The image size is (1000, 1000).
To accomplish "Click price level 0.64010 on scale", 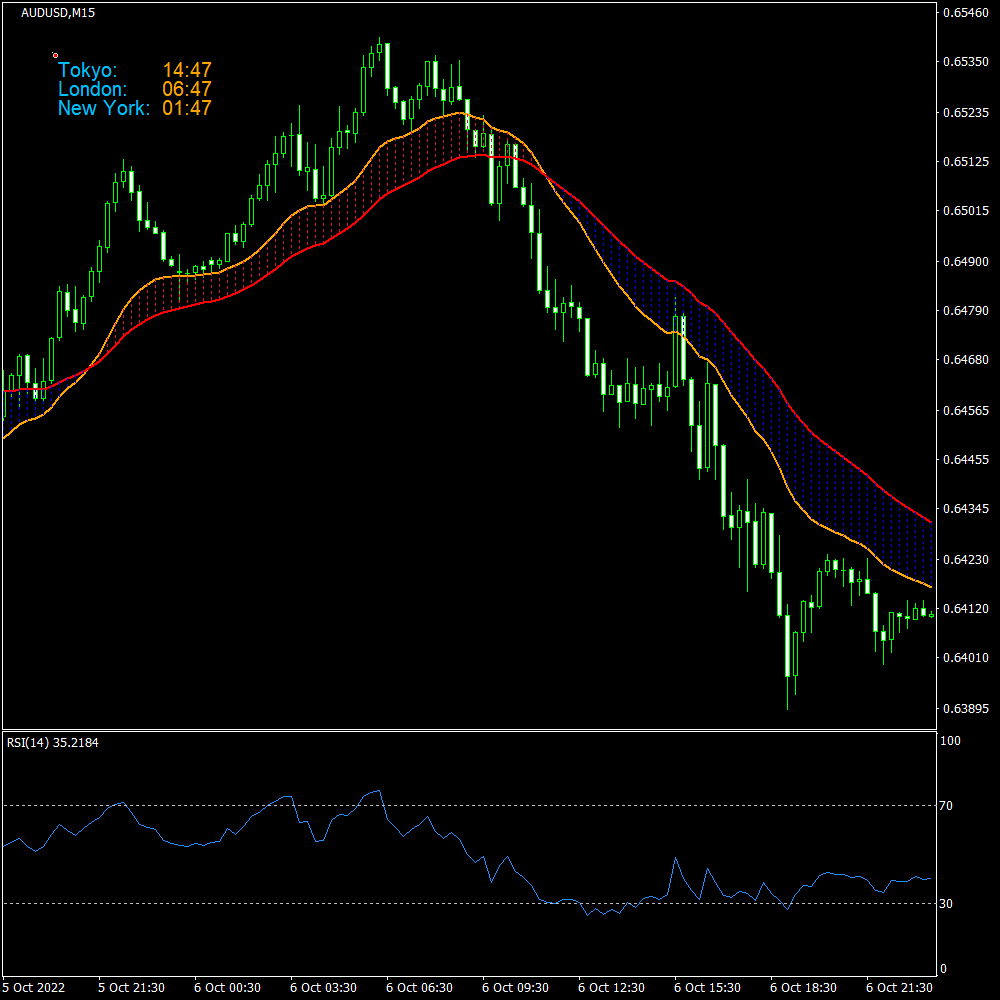I will [966, 658].
